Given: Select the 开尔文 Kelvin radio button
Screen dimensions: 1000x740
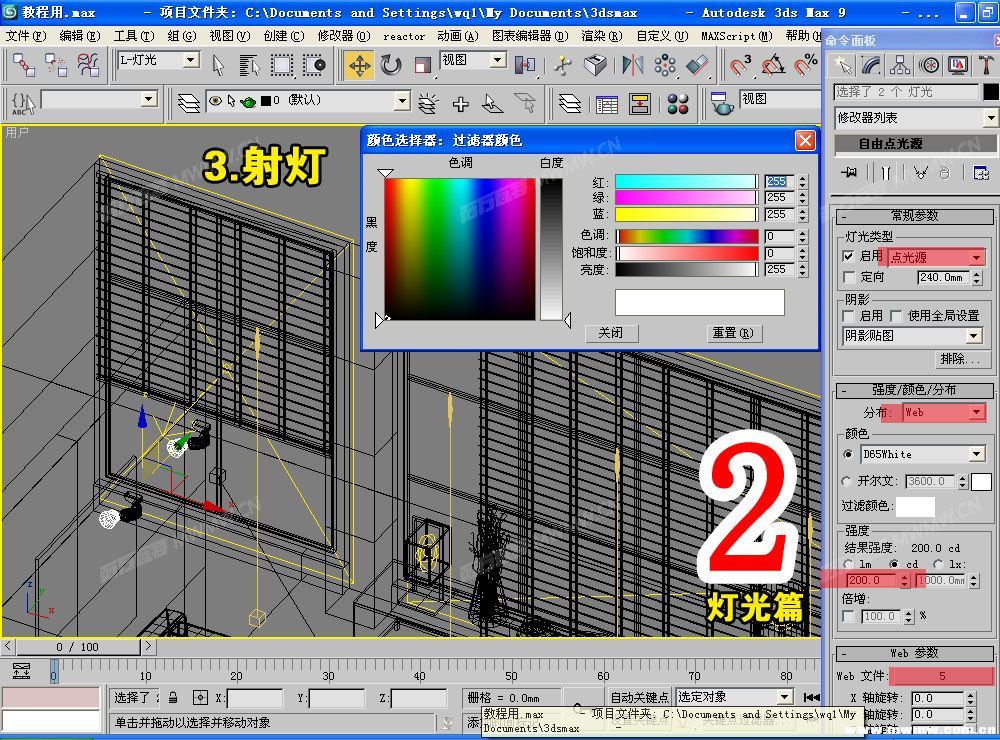Looking at the screenshot, I should click(847, 481).
